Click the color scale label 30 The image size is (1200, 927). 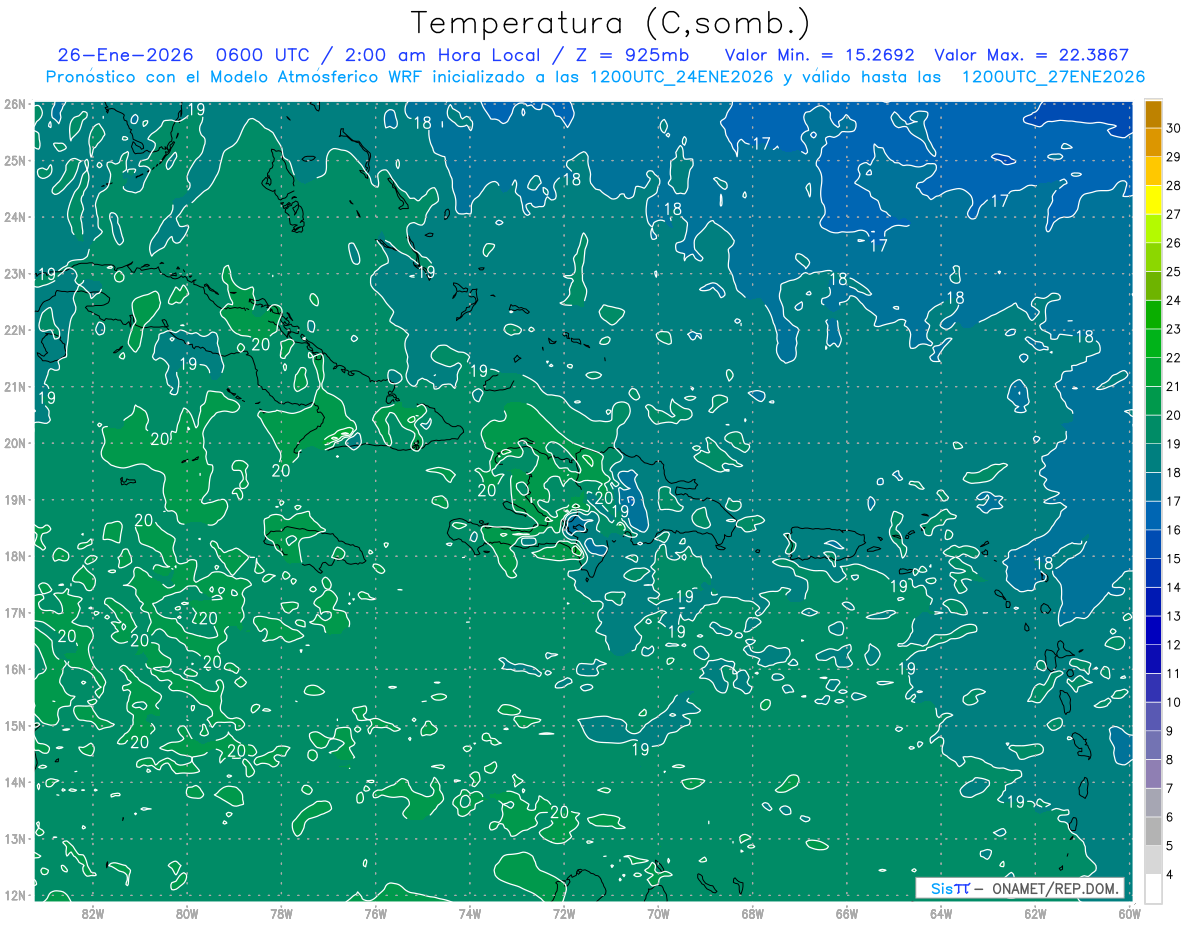coord(1174,127)
